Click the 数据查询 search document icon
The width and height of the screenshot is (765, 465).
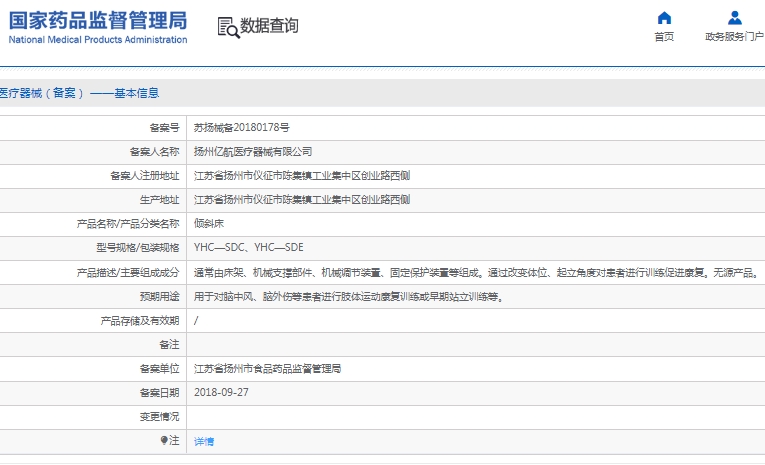click(x=228, y=27)
